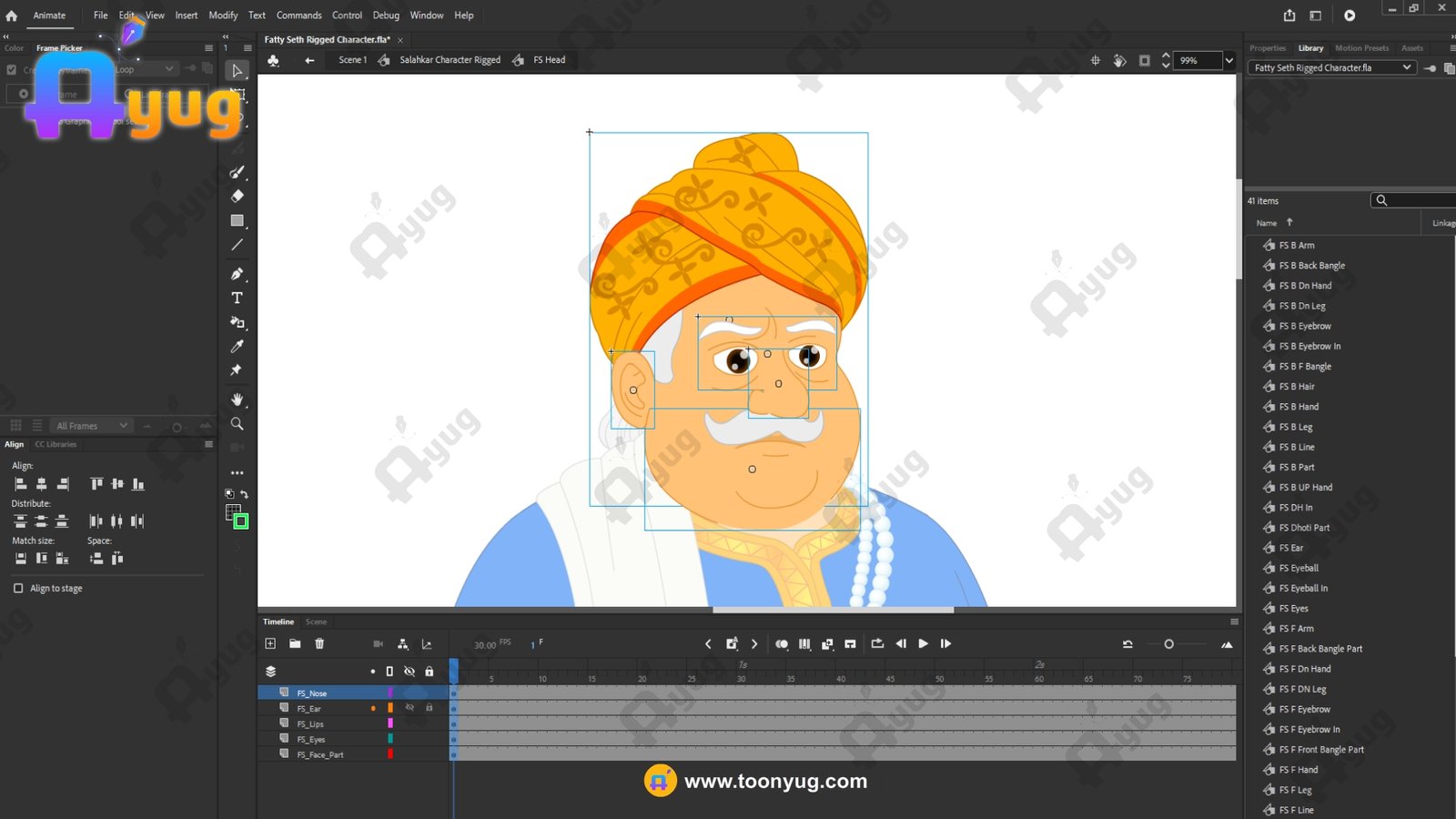The width and height of the screenshot is (1456, 819).
Task: Click the layer parenting view icon
Action: click(x=402, y=643)
